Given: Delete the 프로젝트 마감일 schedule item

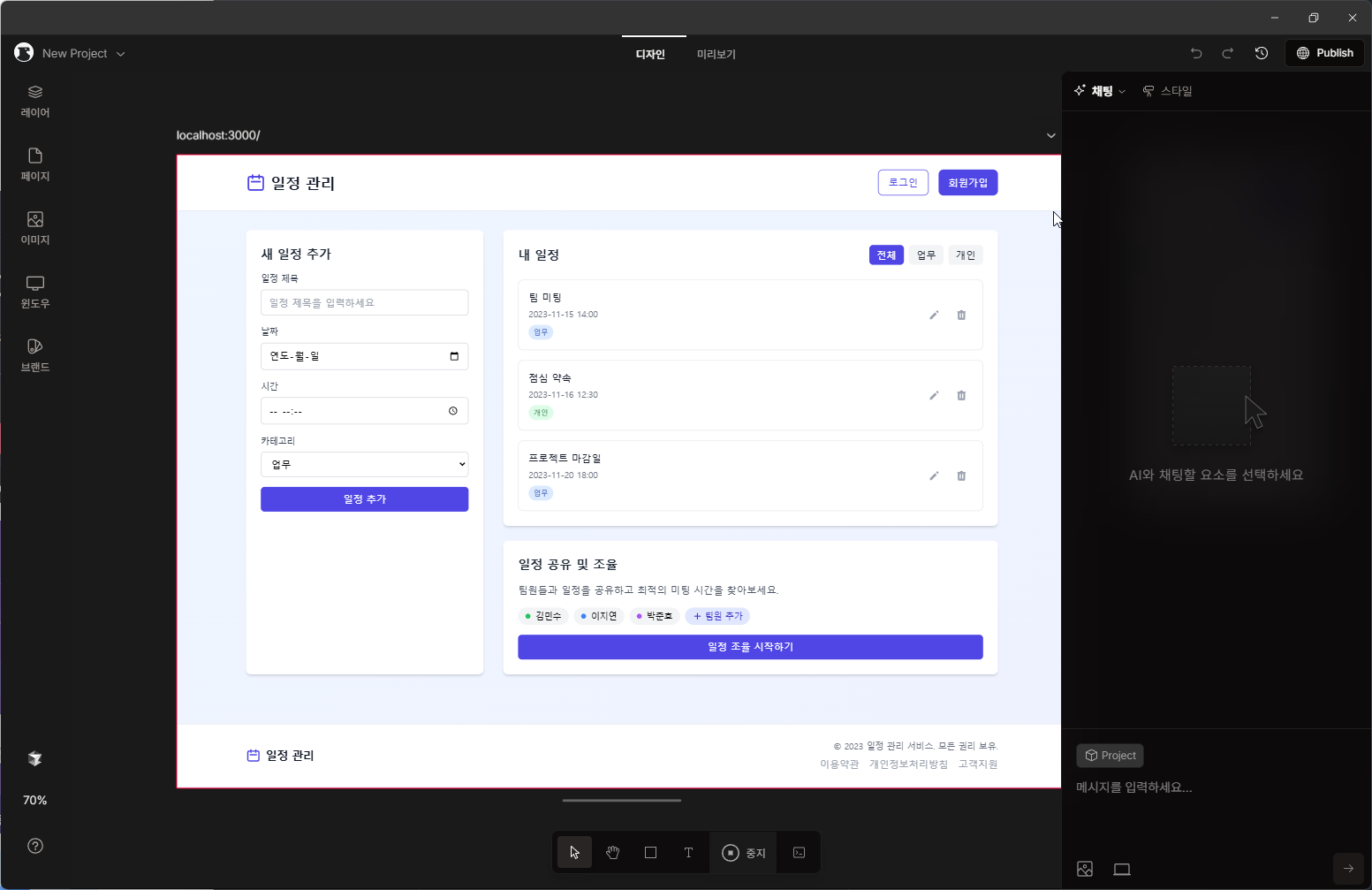Looking at the screenshot, I should tap(961, 476).
